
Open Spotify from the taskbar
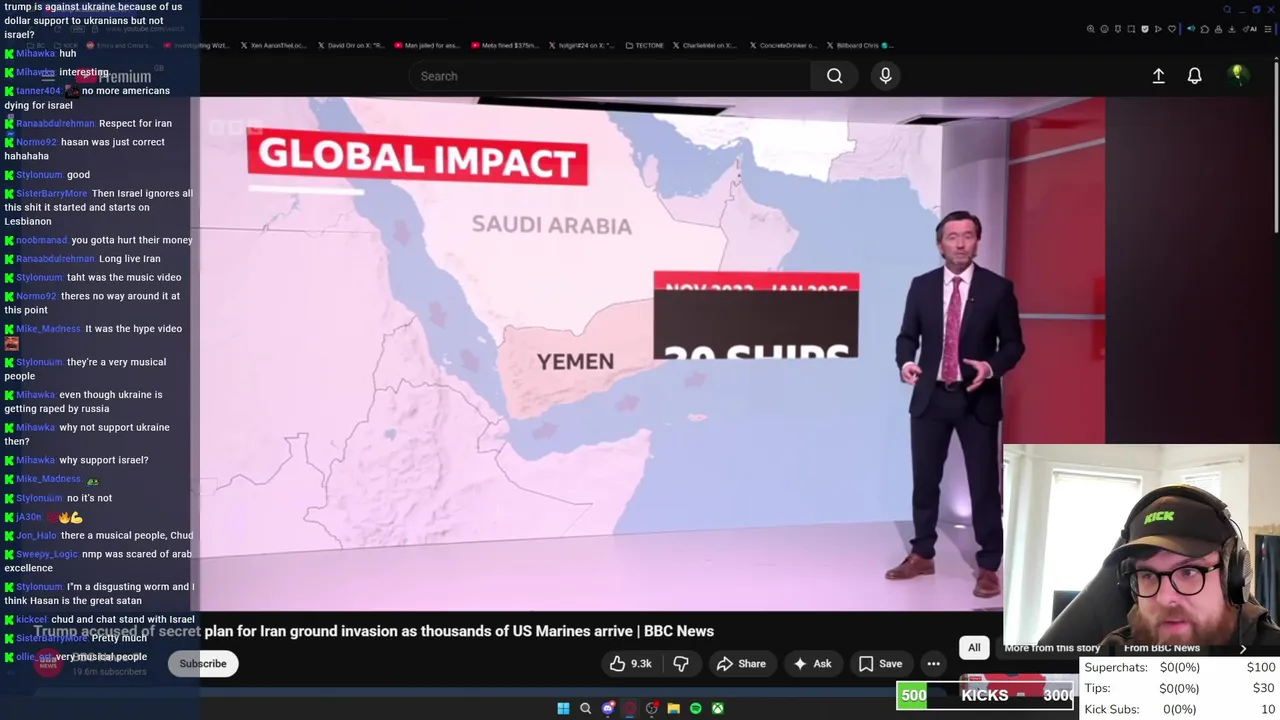[x=695, y=708]
